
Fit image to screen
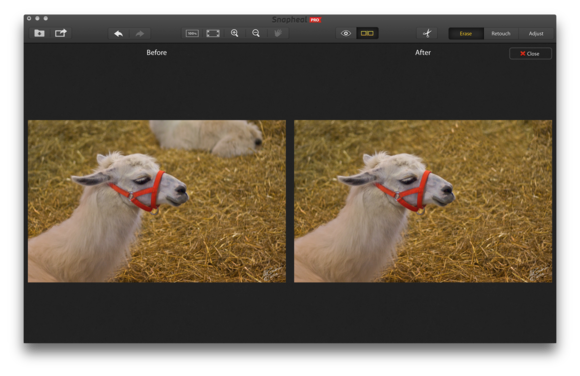[x=213, y=33]
